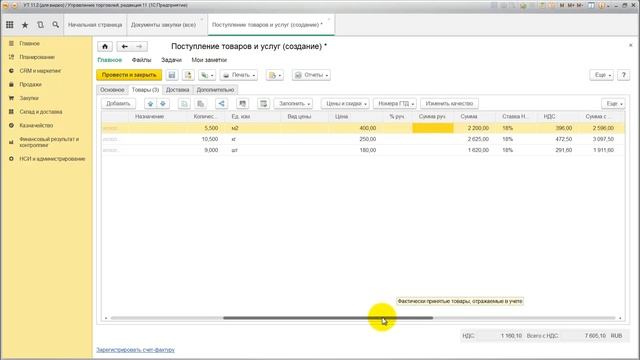The width and height of the screenshot is (640, 360).
Task: Navigate forward with the right arrow
Action: click(140, 47)
